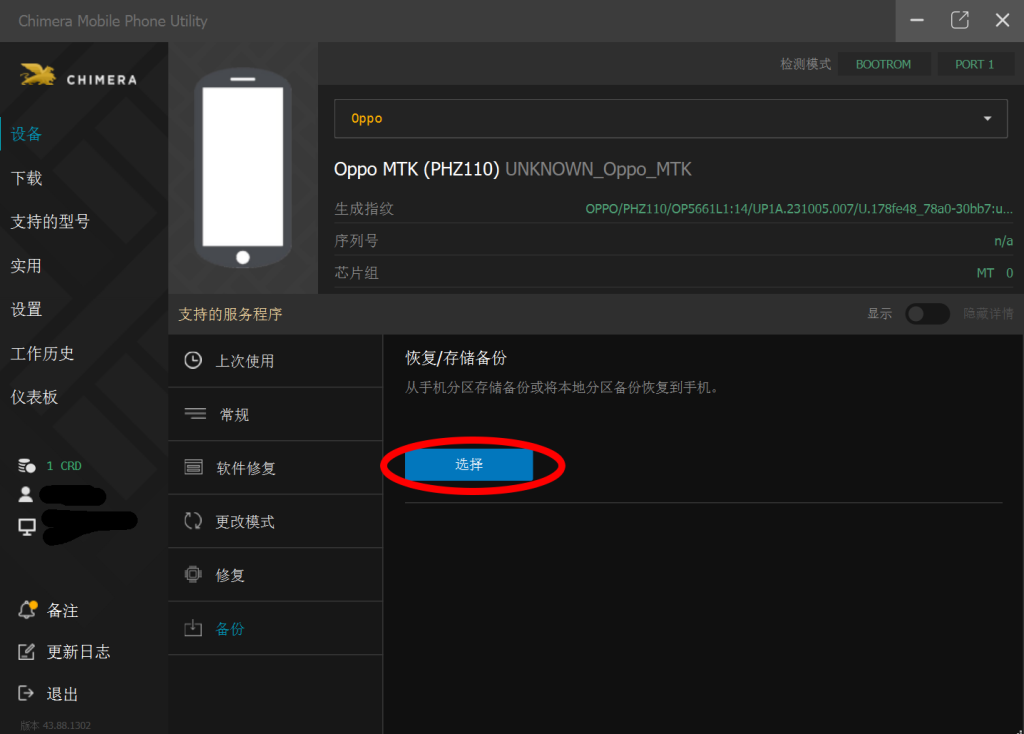The height and width of the screenshot is (734, 1024).
Task: Log out via 退出
Action: [x=63, y=694]
